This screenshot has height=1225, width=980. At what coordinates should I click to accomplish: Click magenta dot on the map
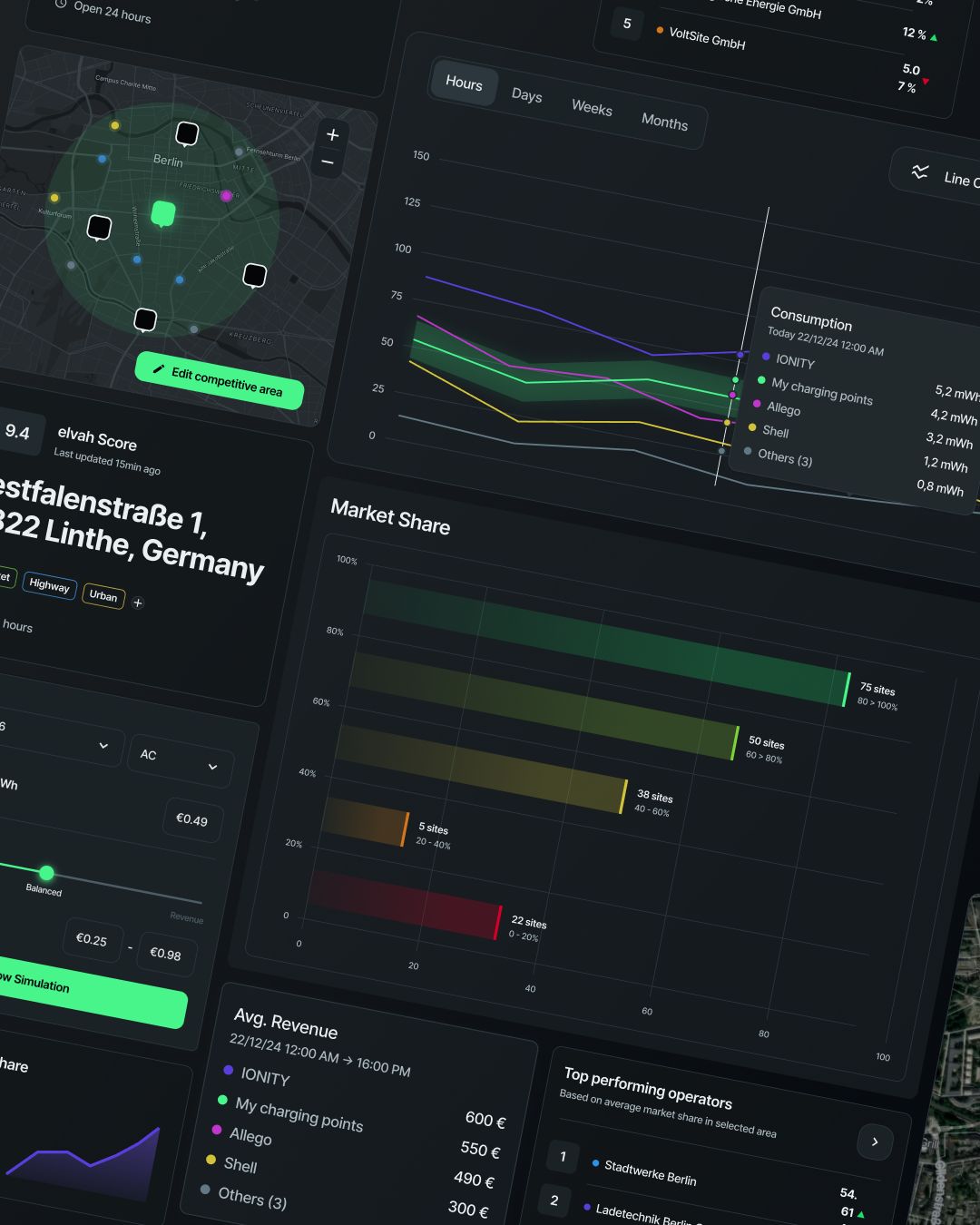(226, 196)
